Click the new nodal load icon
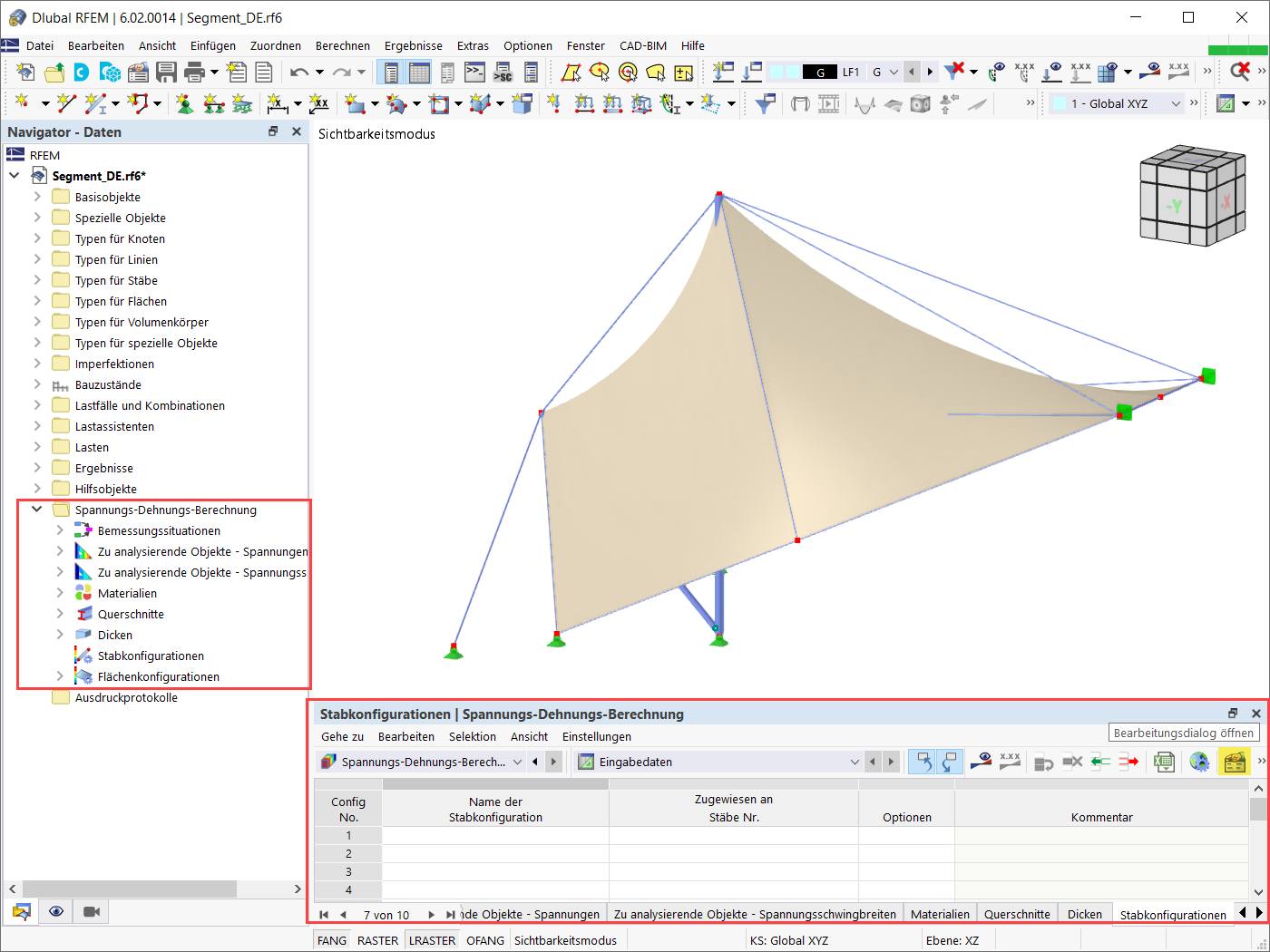Image resolution: width=1270 pixels, height=952 pixels. 553,104
